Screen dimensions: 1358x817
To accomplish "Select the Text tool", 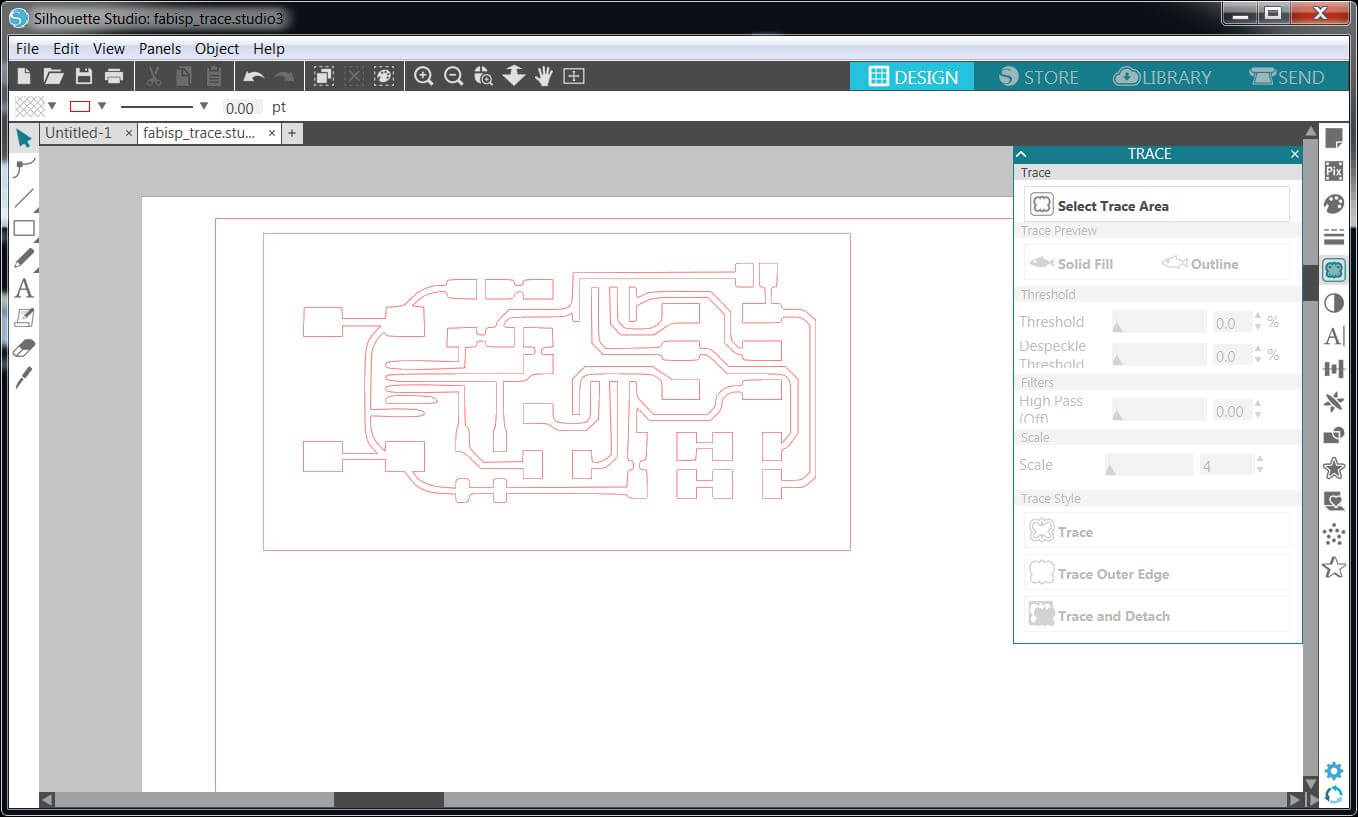I will (24, 289).
